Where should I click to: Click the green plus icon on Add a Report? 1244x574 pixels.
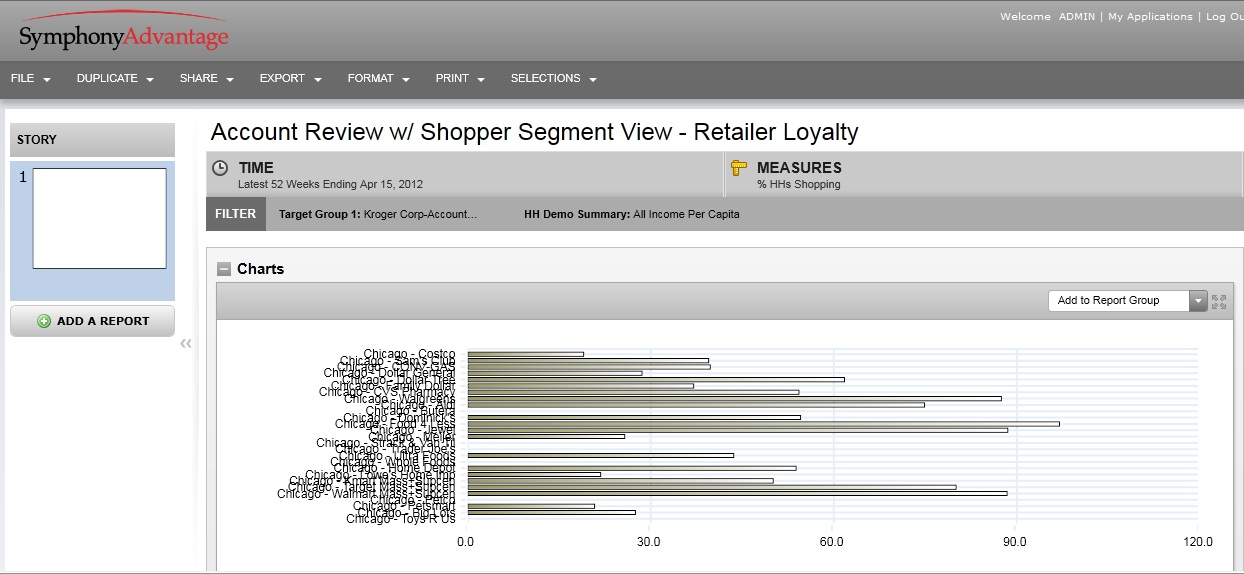(x=44, y=322)
